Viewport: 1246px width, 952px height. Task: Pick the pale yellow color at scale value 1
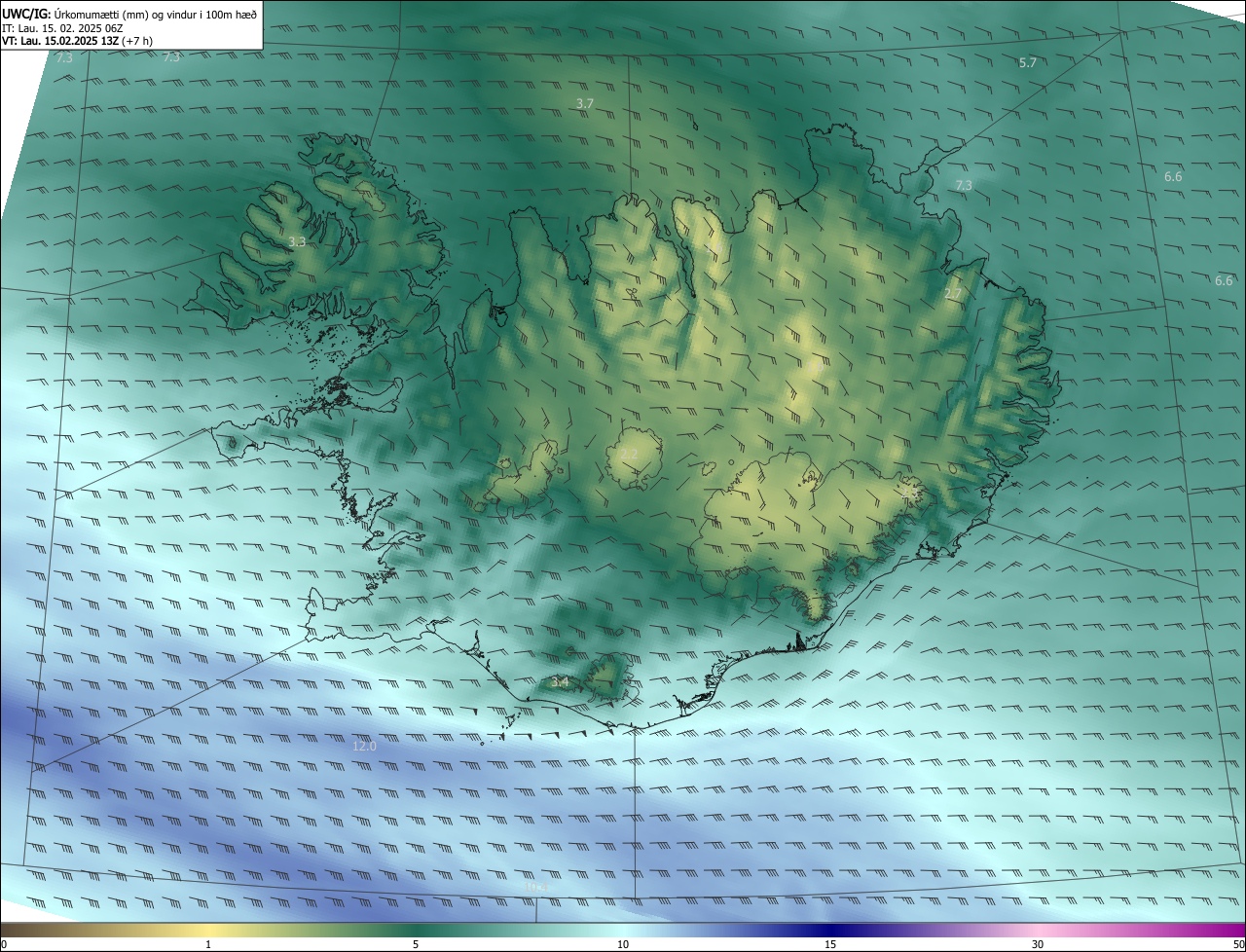pos(208,931)
